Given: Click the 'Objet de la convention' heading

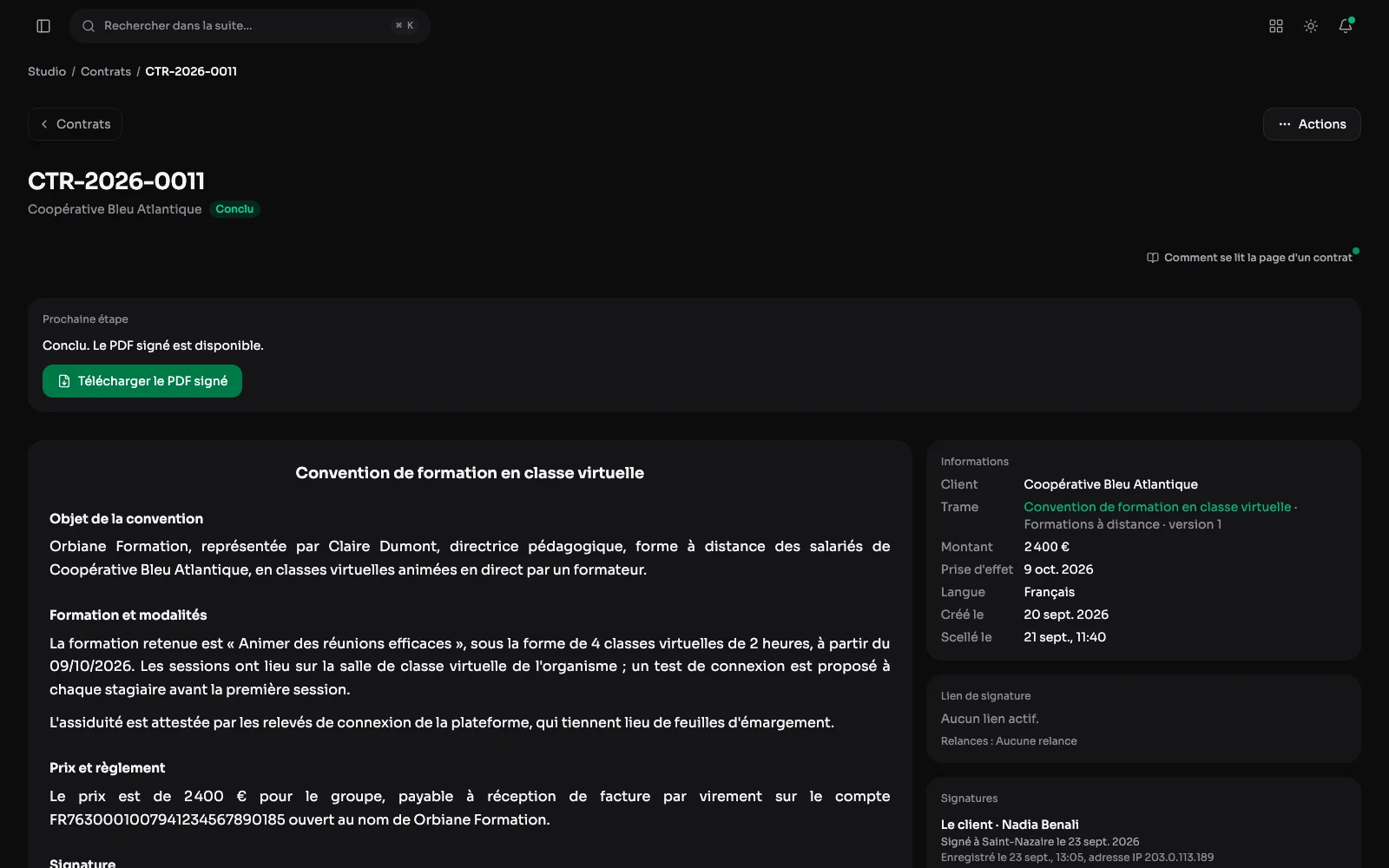Looking at the screenshot, I should (x=127, y=519).
